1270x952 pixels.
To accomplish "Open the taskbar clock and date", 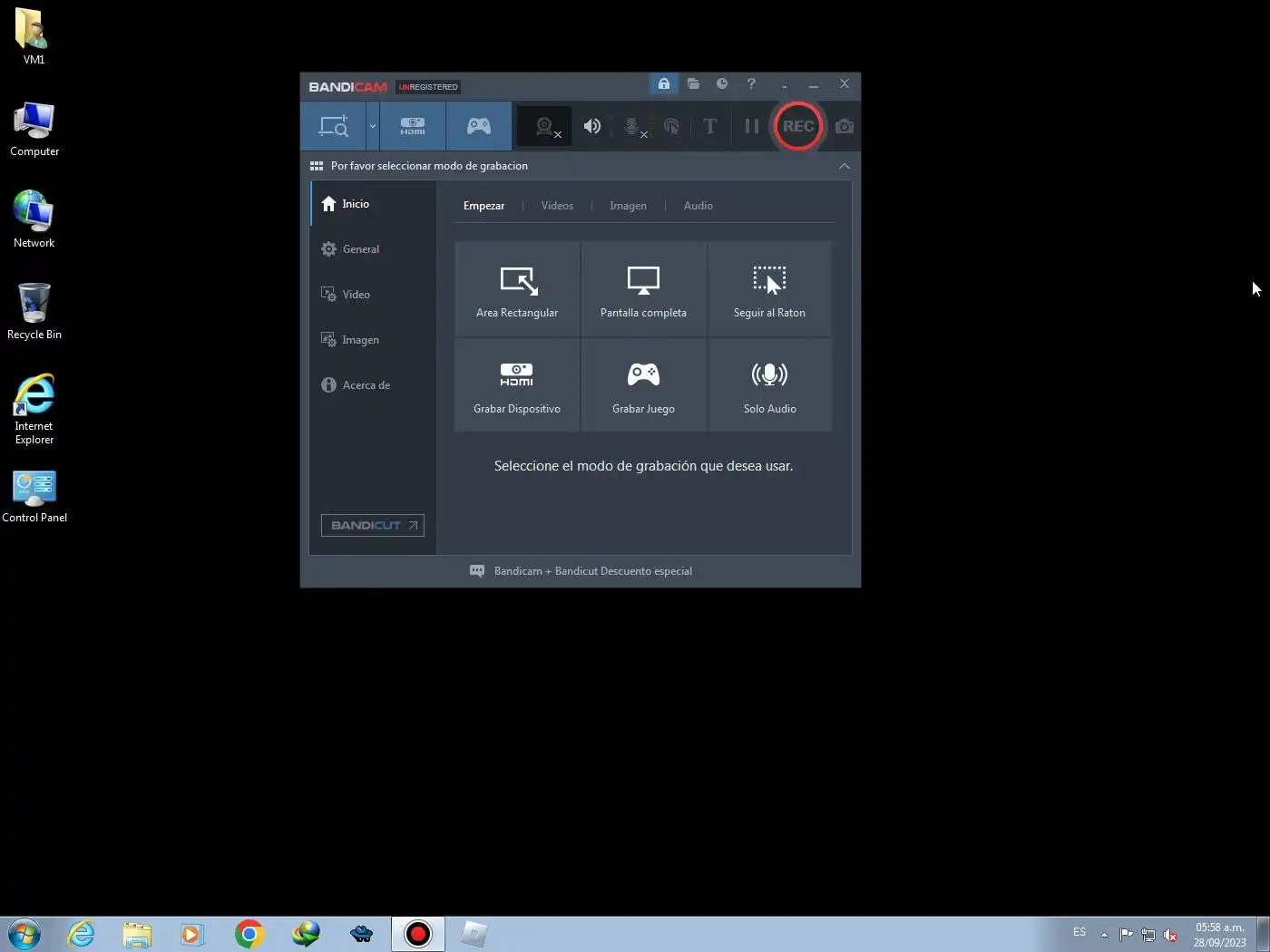I will pos(1220,935).
